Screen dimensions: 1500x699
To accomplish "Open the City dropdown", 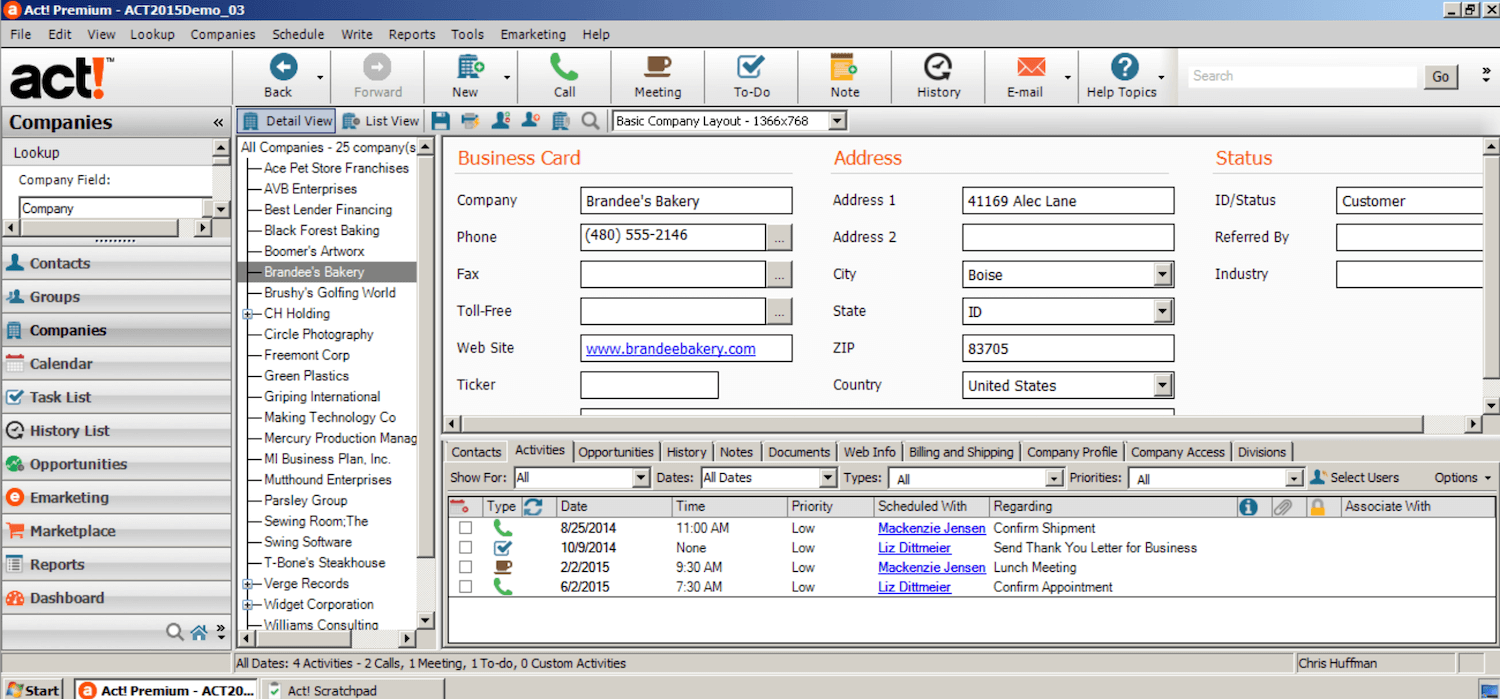I will (1163, 275).
